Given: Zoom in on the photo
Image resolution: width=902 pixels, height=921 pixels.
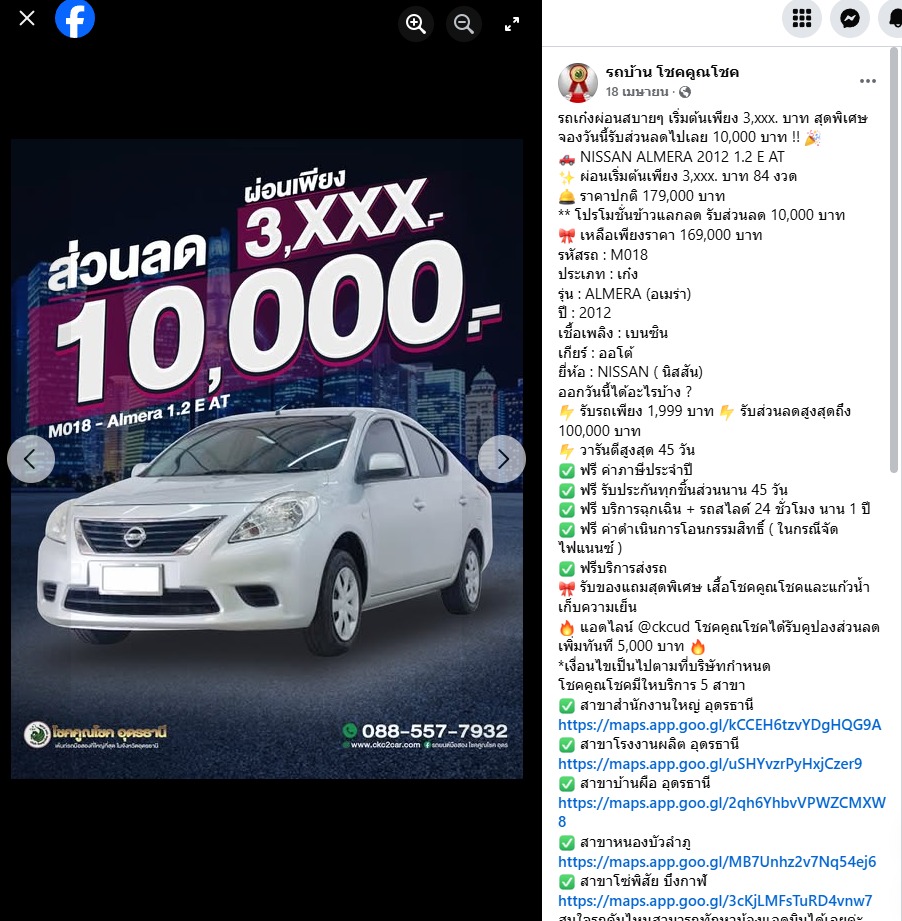Looking at the screenshot, I should point(416,24).
